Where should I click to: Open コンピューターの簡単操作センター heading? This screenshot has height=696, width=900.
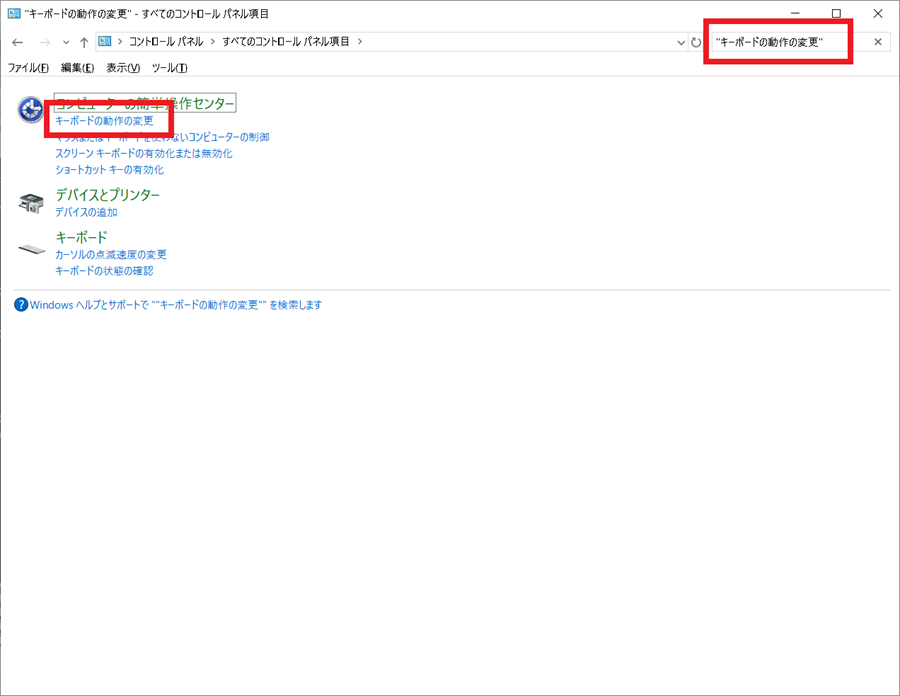coord(145,103)
